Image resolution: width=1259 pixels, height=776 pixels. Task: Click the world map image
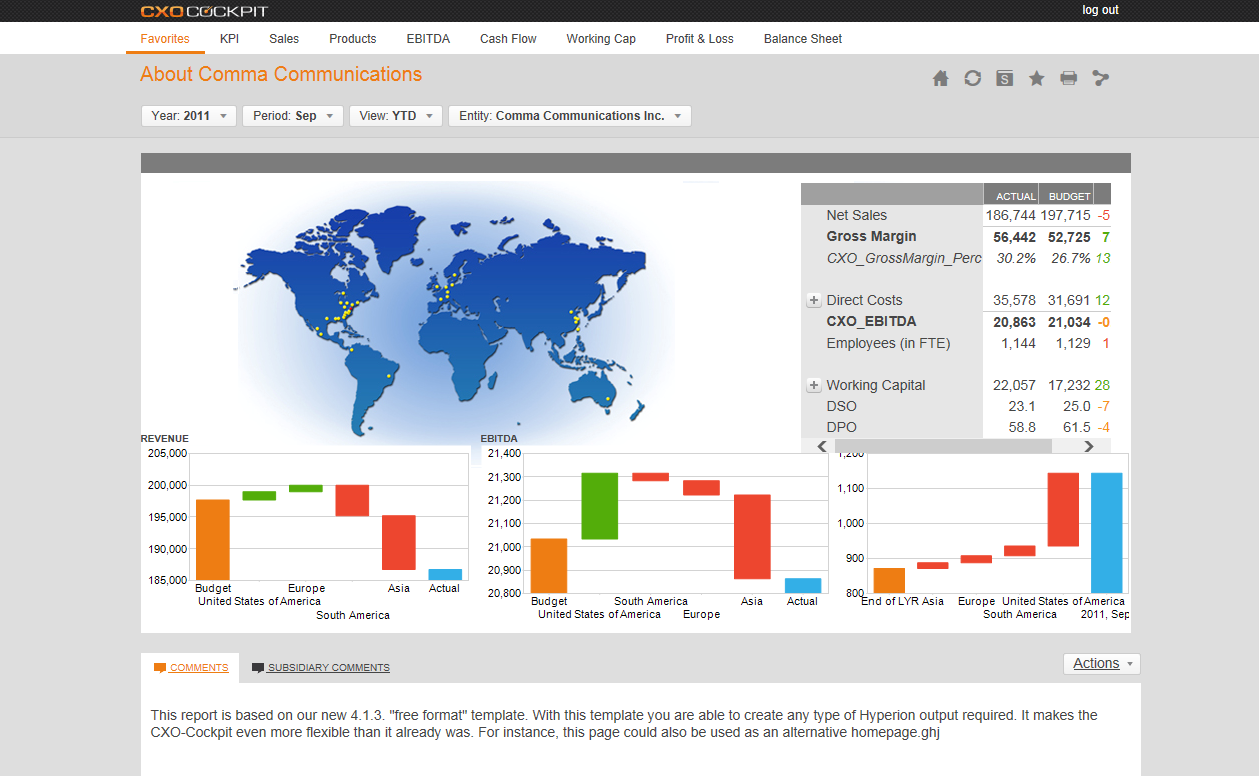(x=455, y=315)
